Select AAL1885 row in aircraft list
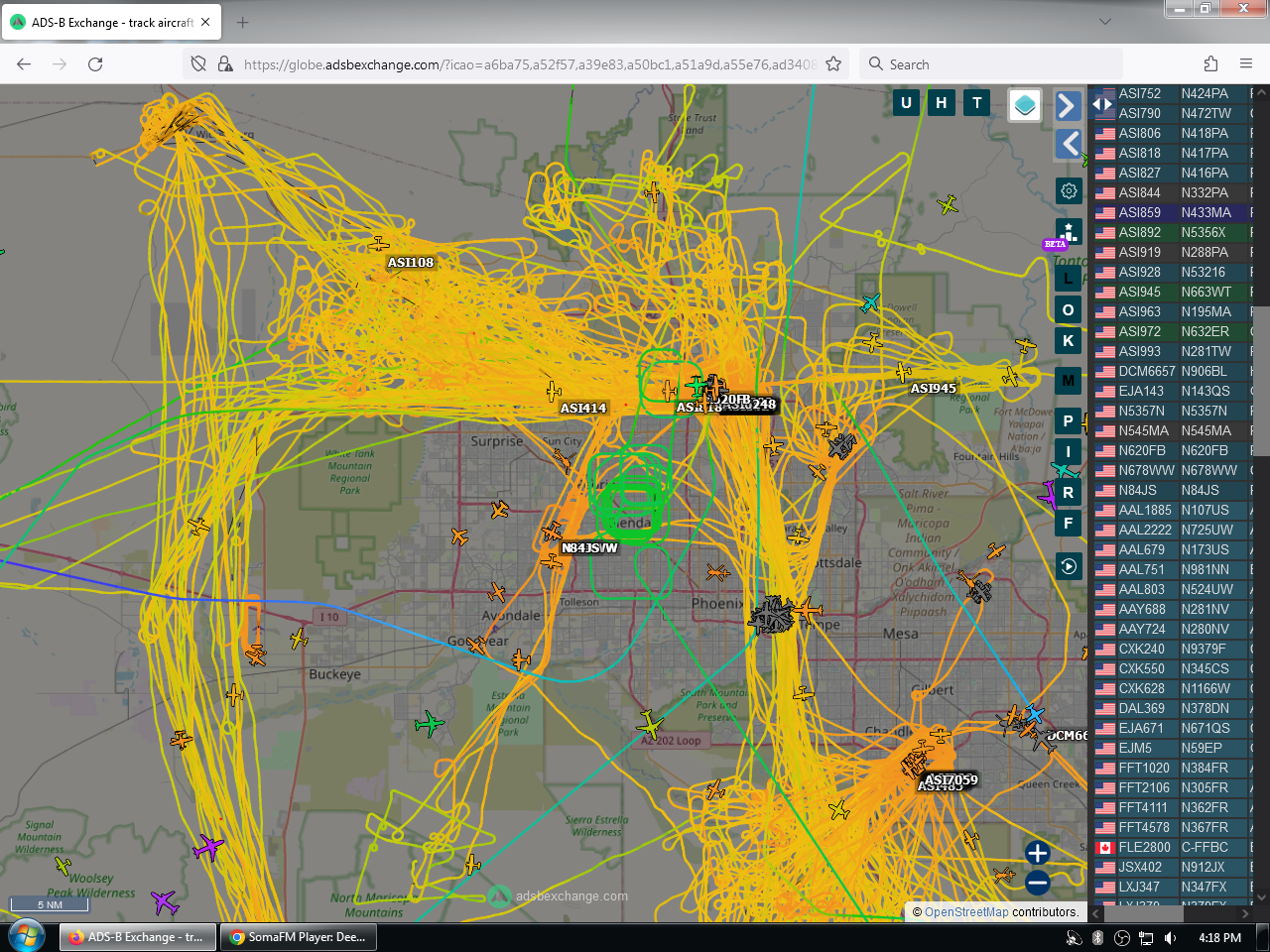 1174,510
